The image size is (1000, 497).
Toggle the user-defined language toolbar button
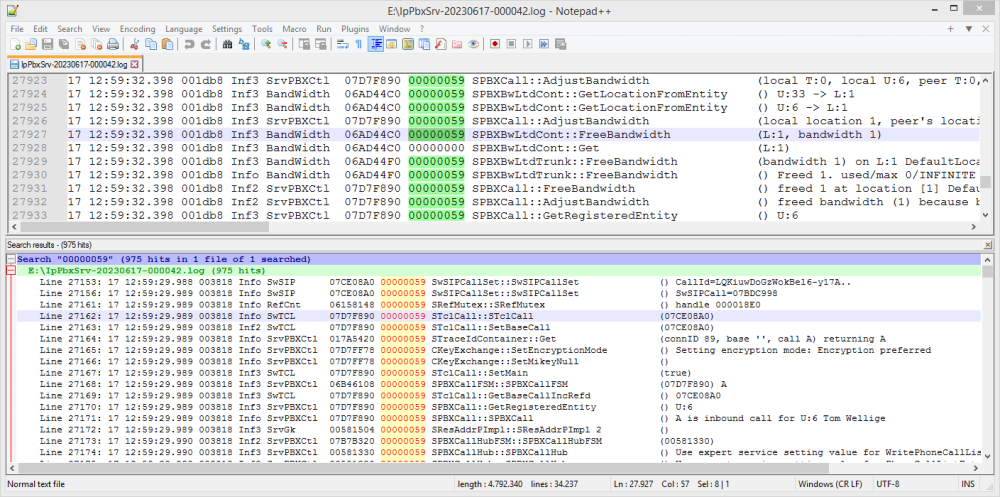(392, 44)
